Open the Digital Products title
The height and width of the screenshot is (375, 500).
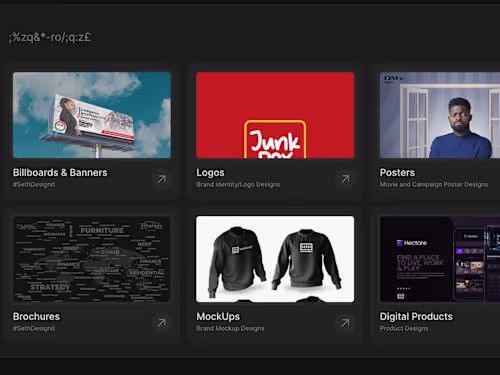416,317
